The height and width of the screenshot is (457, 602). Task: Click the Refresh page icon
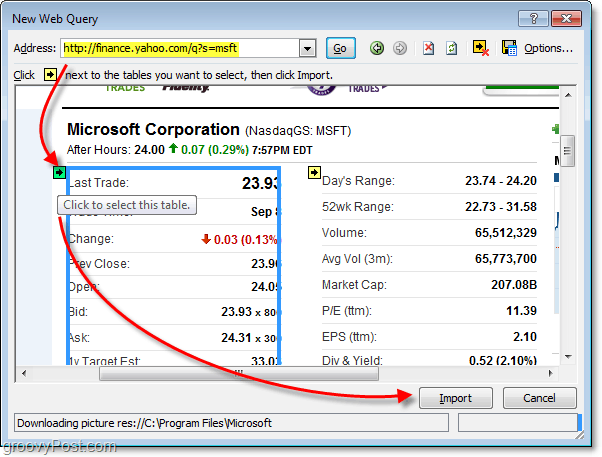(x=452, y=48)
